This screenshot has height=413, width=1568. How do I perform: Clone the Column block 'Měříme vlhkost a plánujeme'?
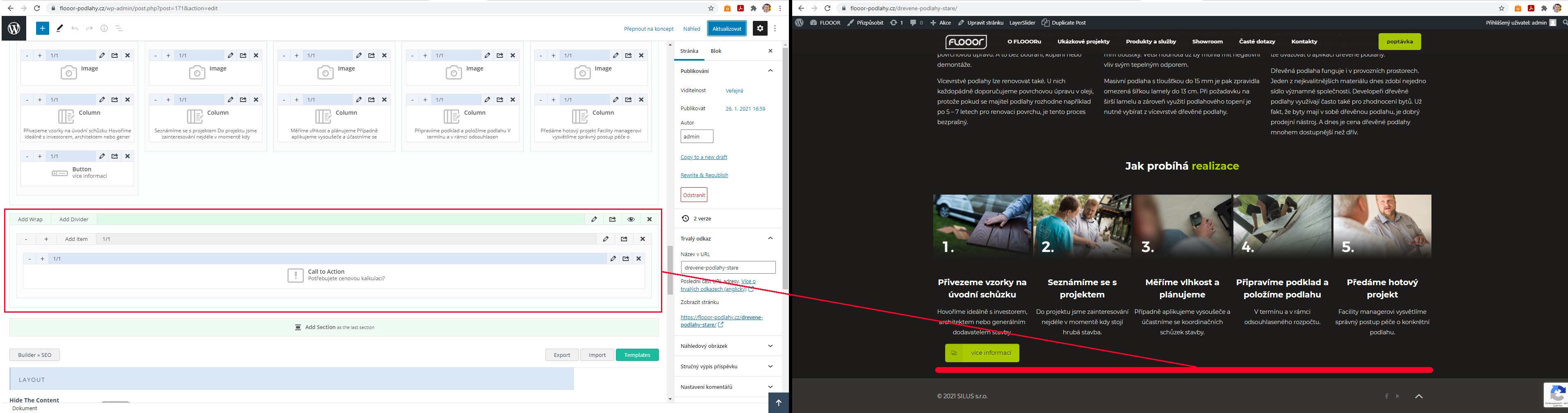point(372,100)
